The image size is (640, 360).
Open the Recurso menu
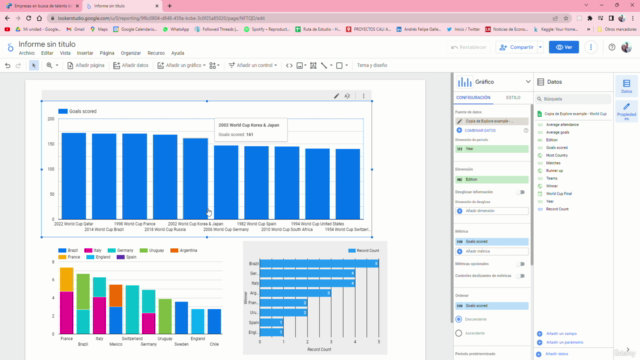pyautogui.click(x=156, y=53)
